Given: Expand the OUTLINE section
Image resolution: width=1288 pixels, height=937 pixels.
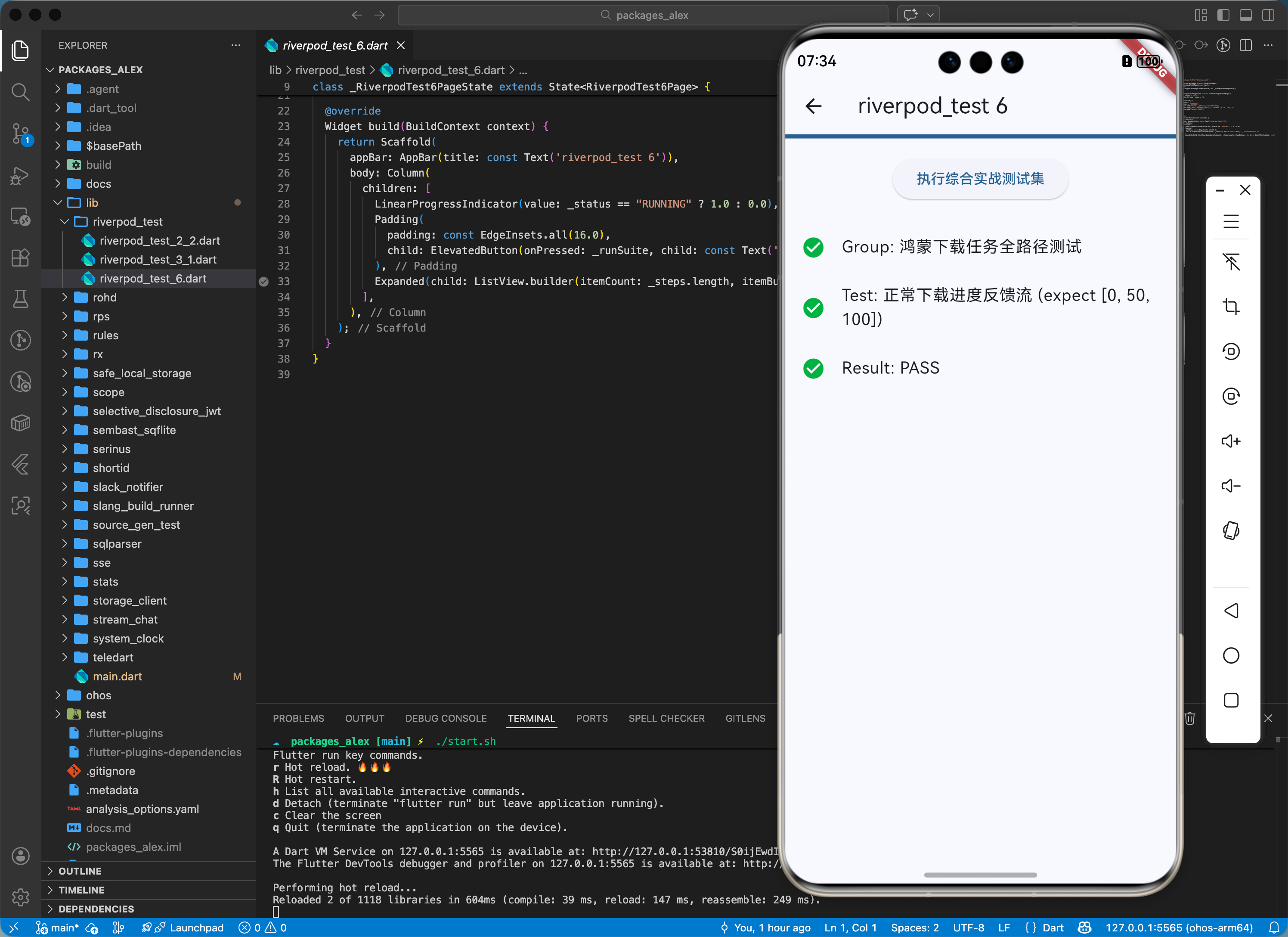Looking at the screenshot, I should point(80,871).
